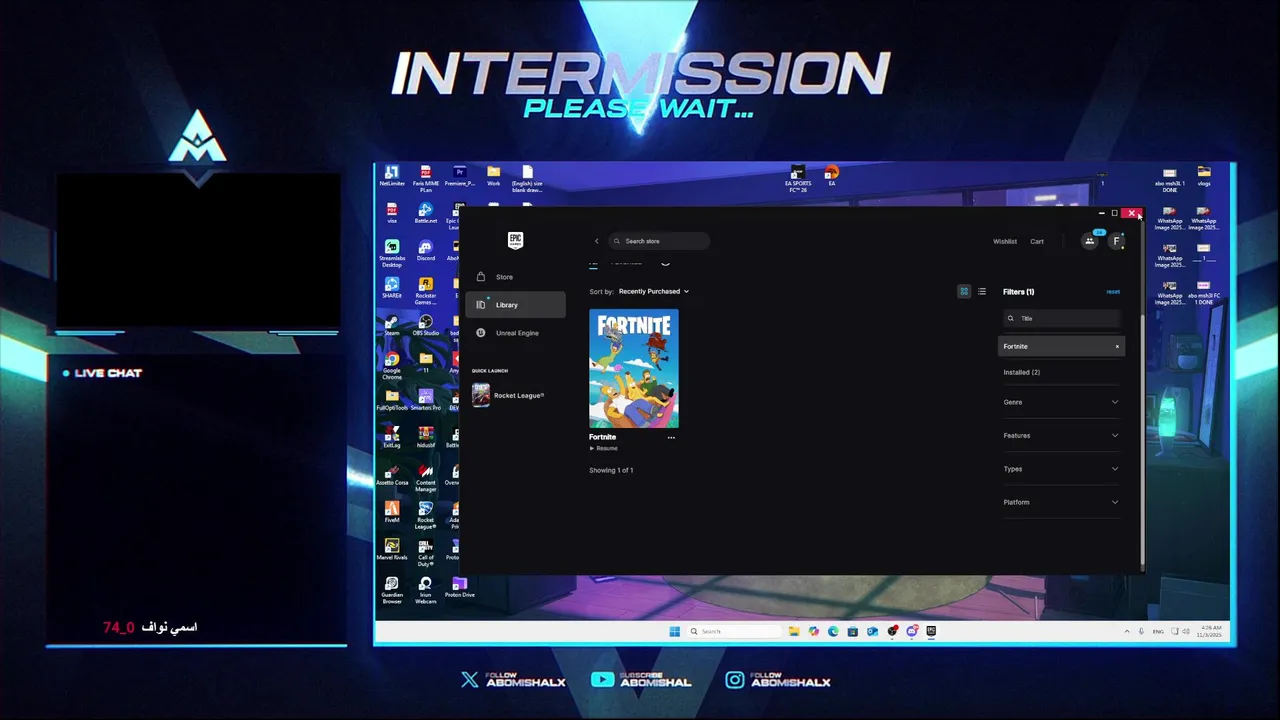The image size is (1280, 720).
Task: Open the Sort by Recently Purchased dropdown
Action: click(x=653, y=291)
